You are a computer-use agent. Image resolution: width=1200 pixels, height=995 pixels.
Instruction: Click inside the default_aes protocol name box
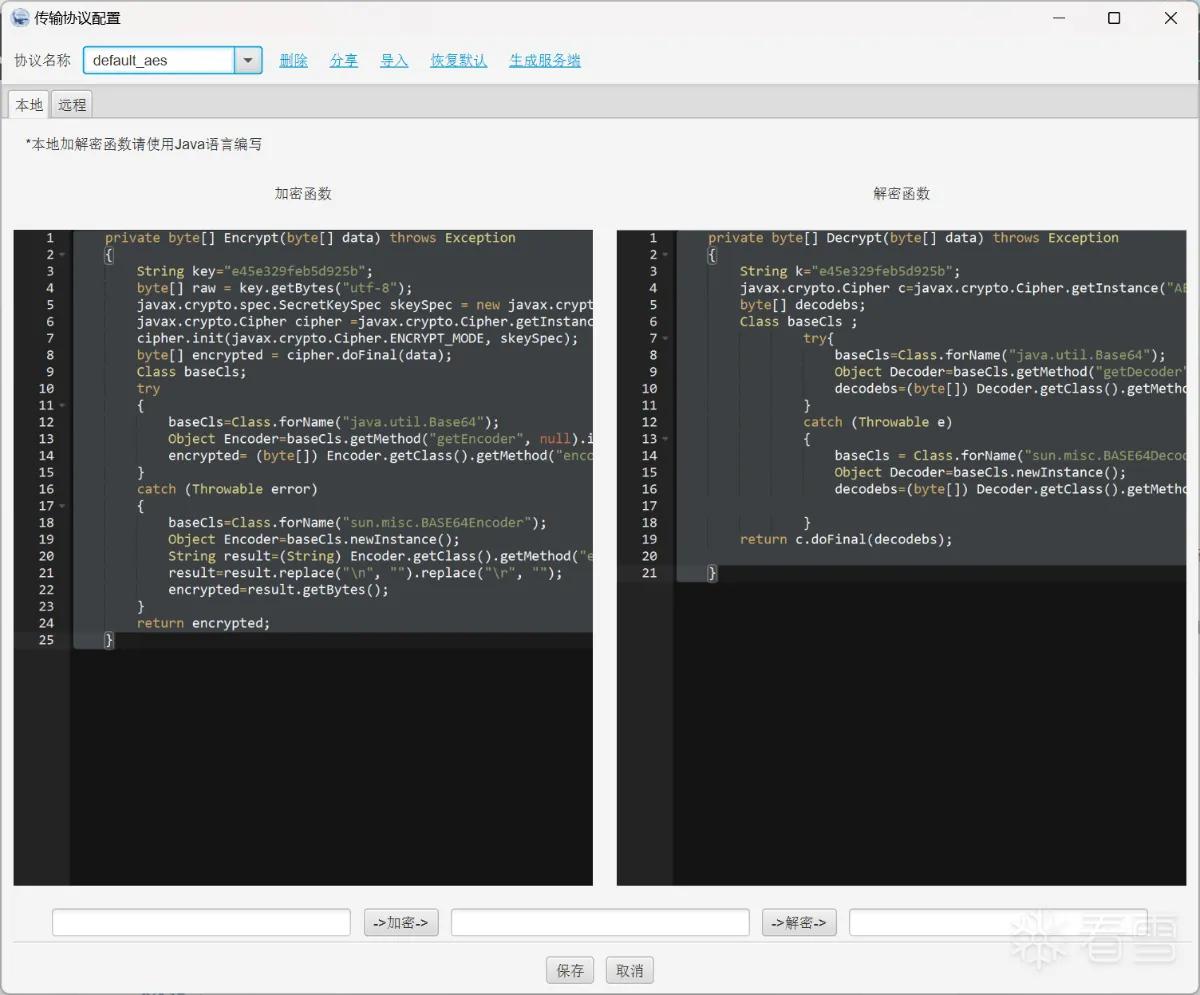pyautogui.click(x=159, y=60)
